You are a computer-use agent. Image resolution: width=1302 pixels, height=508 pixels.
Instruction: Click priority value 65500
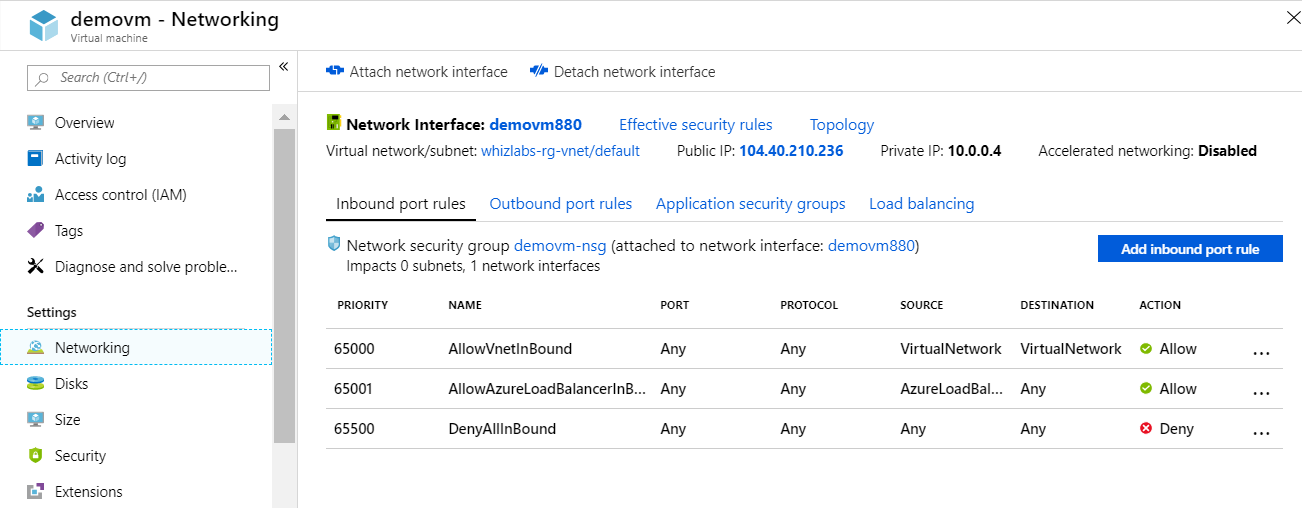[355, 429]
